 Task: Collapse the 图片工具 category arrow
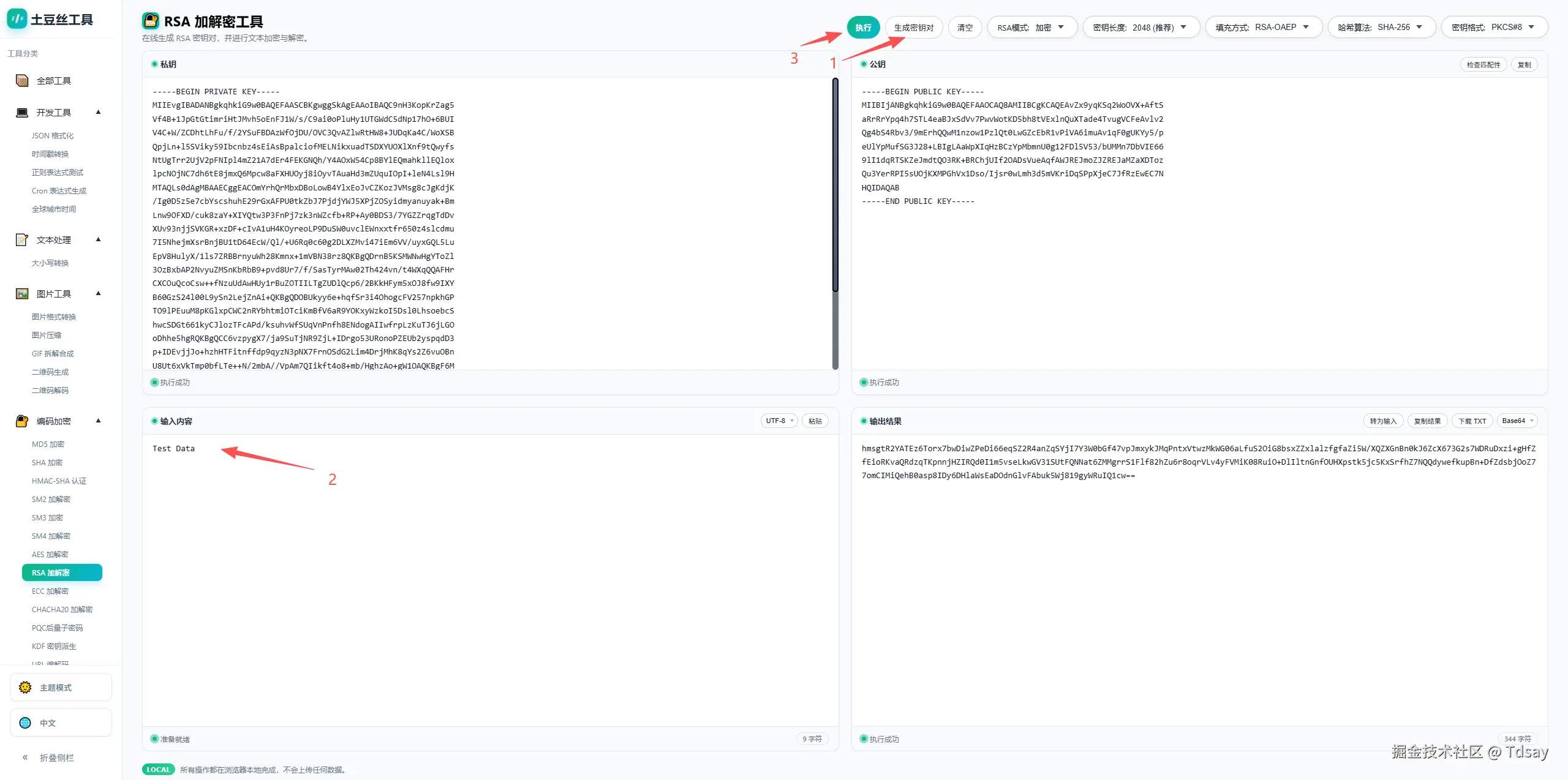click(x=98, y=293)
